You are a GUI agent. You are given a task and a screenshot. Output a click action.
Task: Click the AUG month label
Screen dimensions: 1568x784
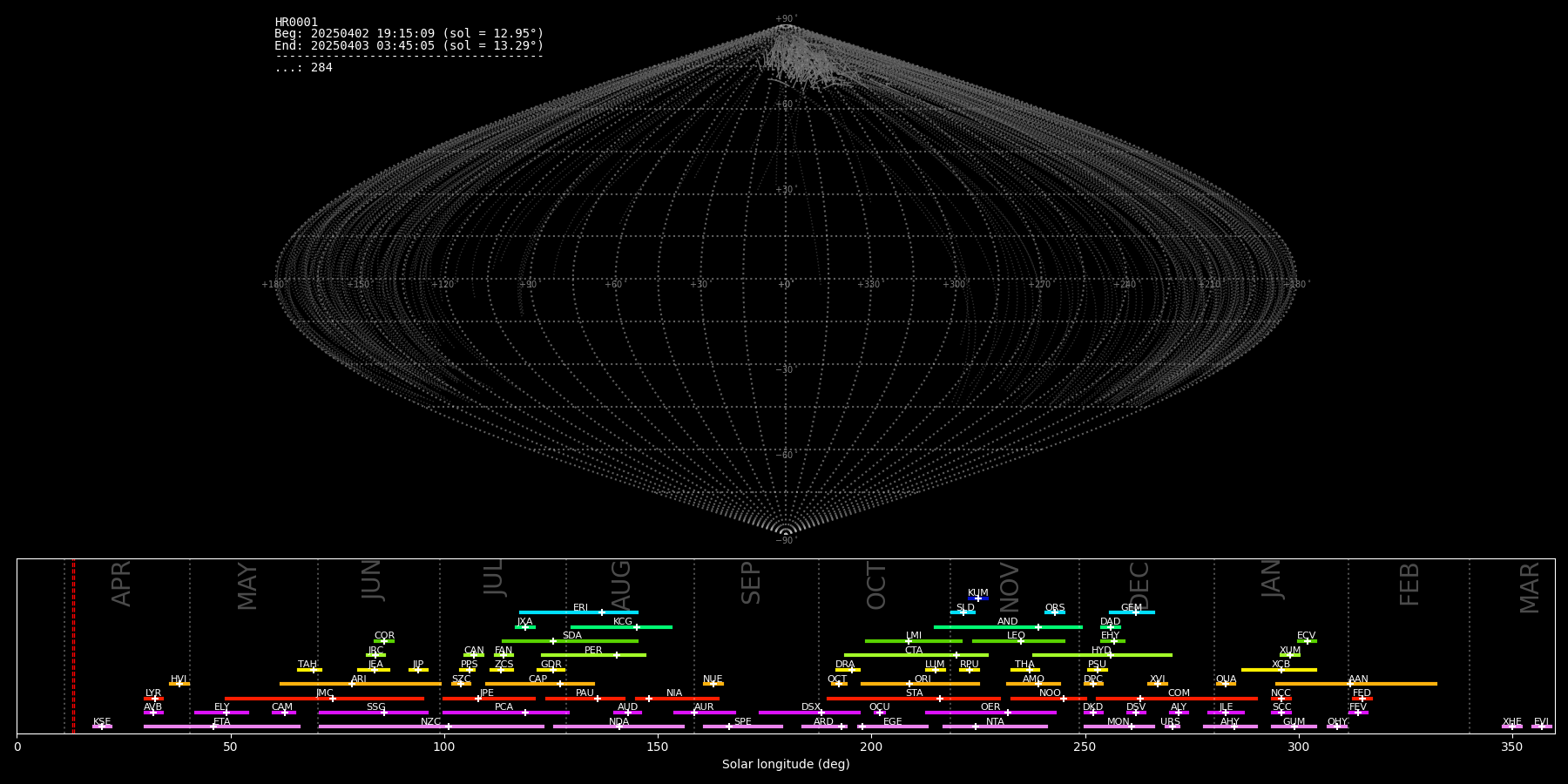pyautogui.click(x=621, y=586)
